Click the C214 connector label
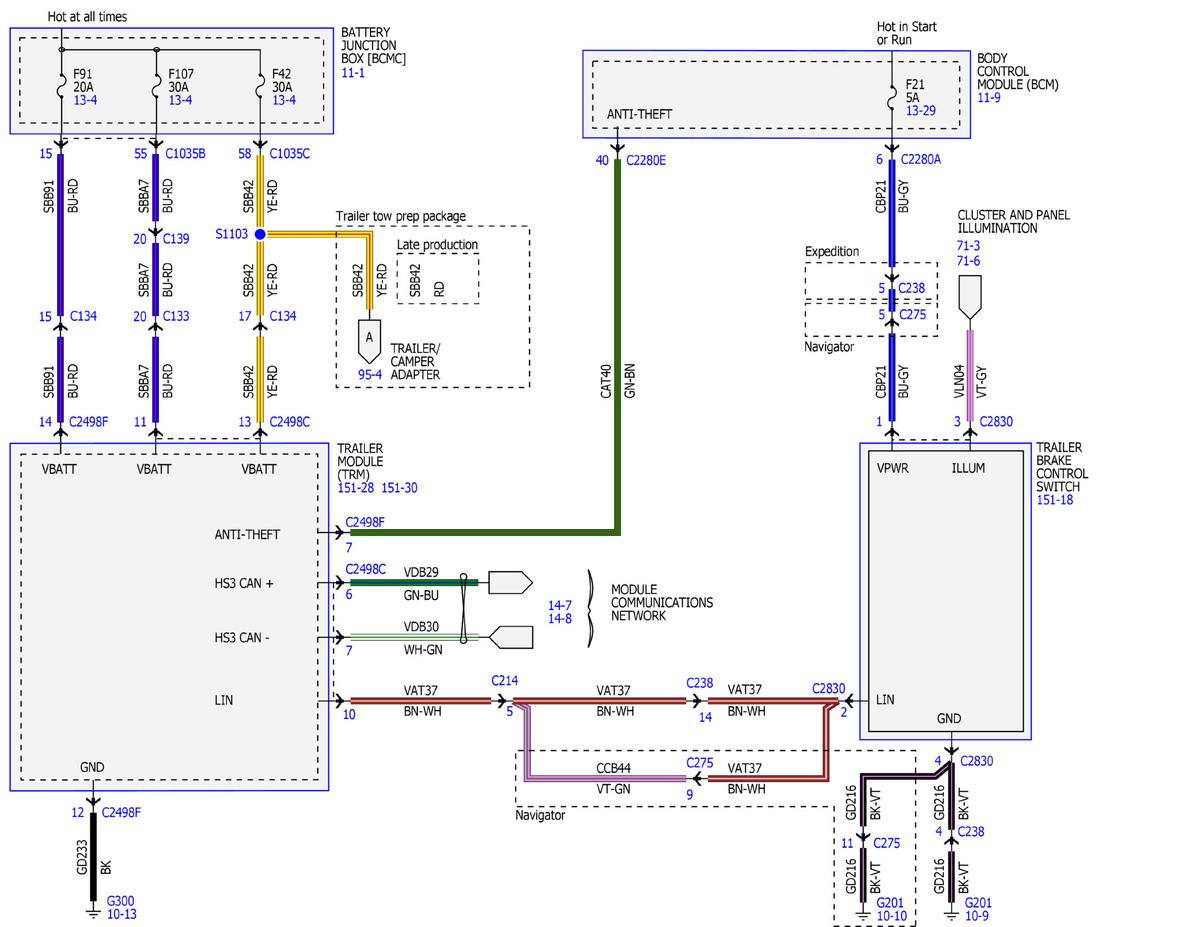Screen dimensions: 1200x927 [x=504, y=680]
